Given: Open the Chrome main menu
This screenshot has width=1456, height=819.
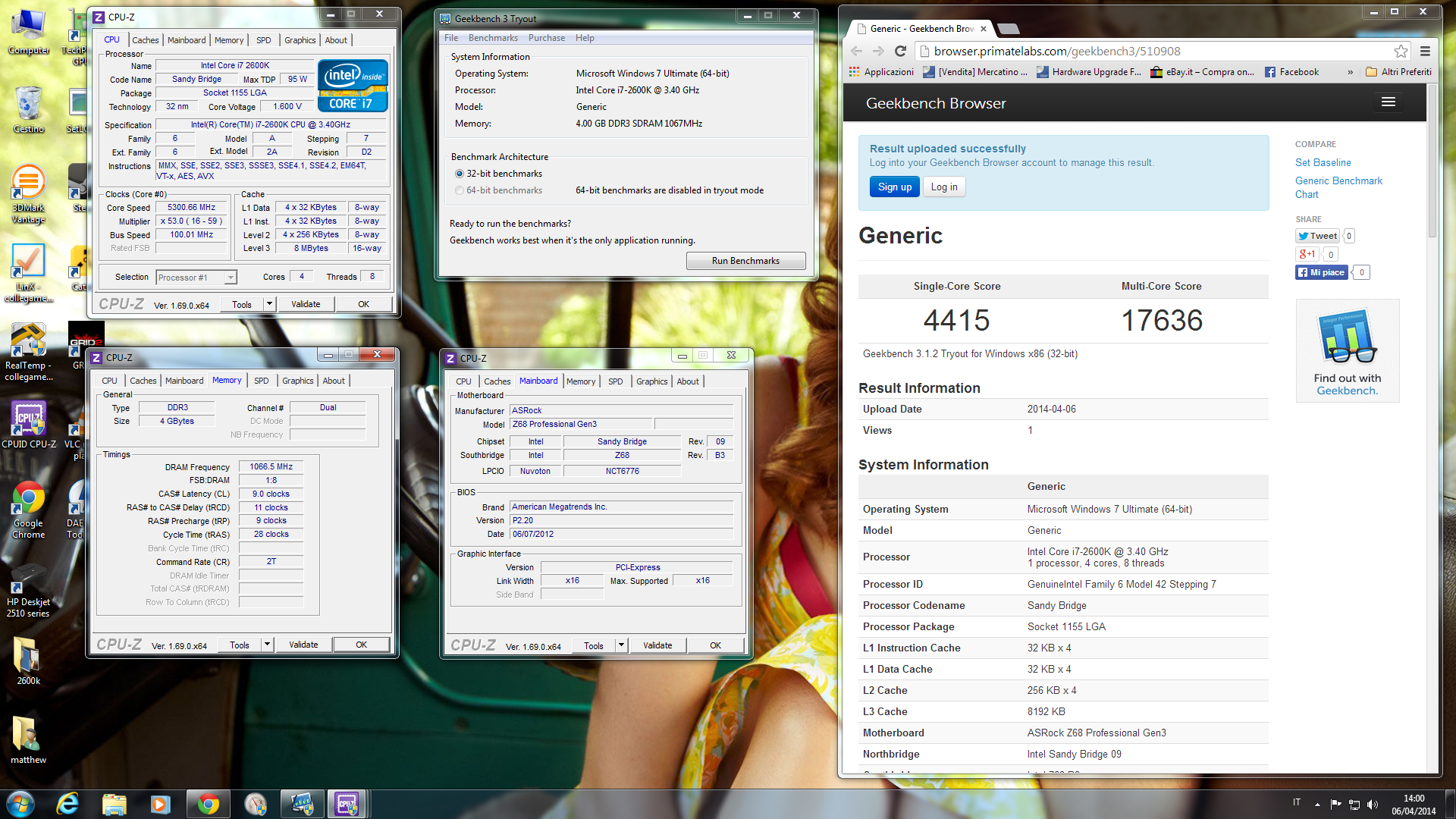Looking at the screenshot, I should point(1426,51).
